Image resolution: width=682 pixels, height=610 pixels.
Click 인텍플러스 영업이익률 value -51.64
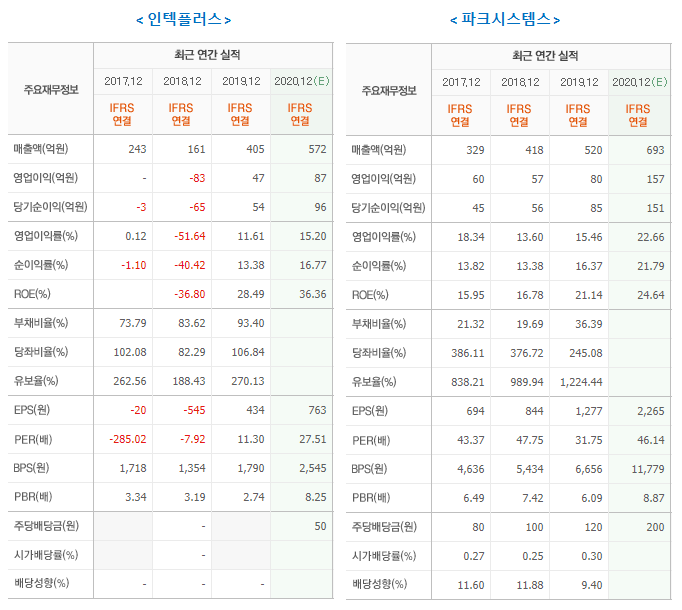pyautogui.click(x=190, y=236)
